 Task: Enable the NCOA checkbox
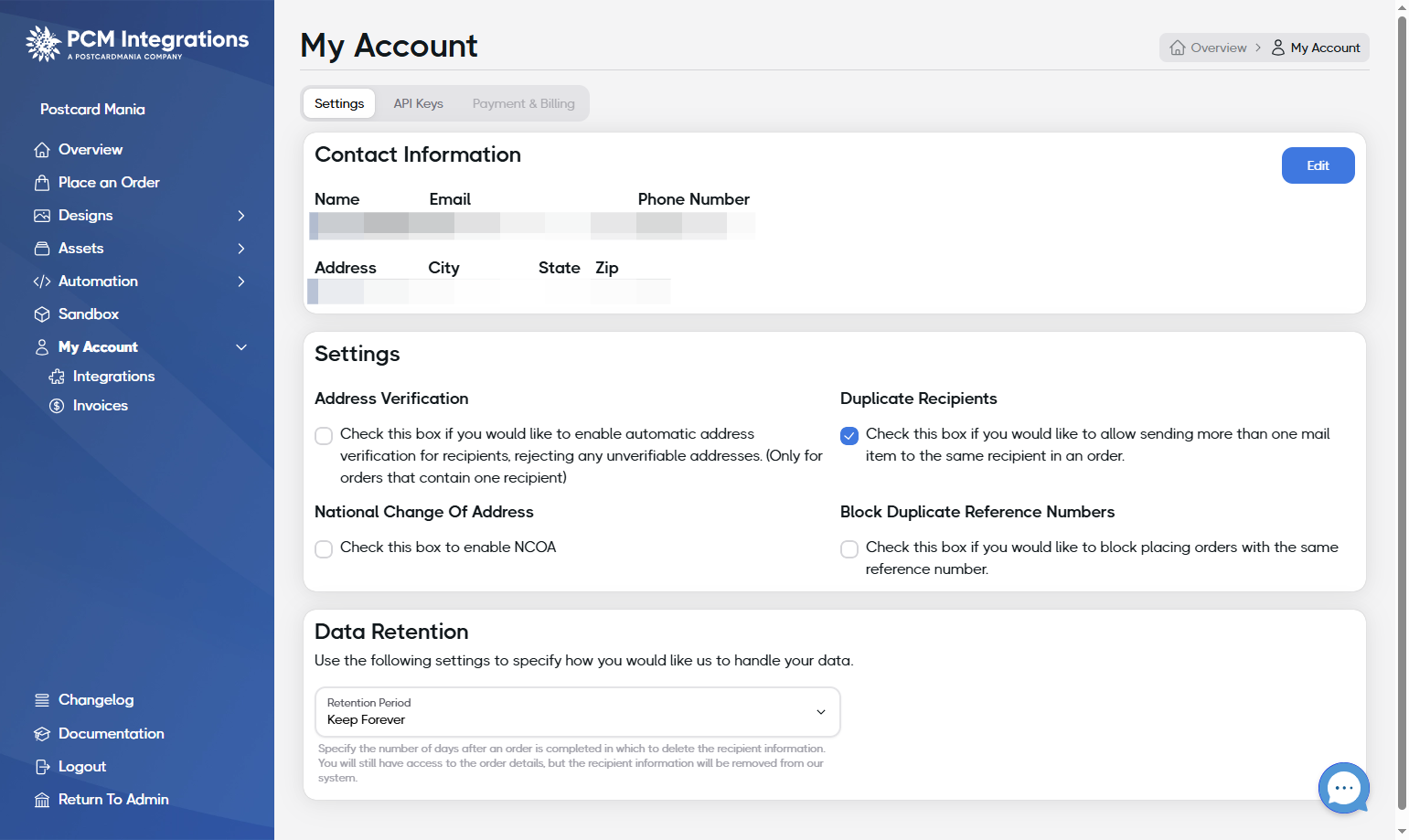point(324,549)
